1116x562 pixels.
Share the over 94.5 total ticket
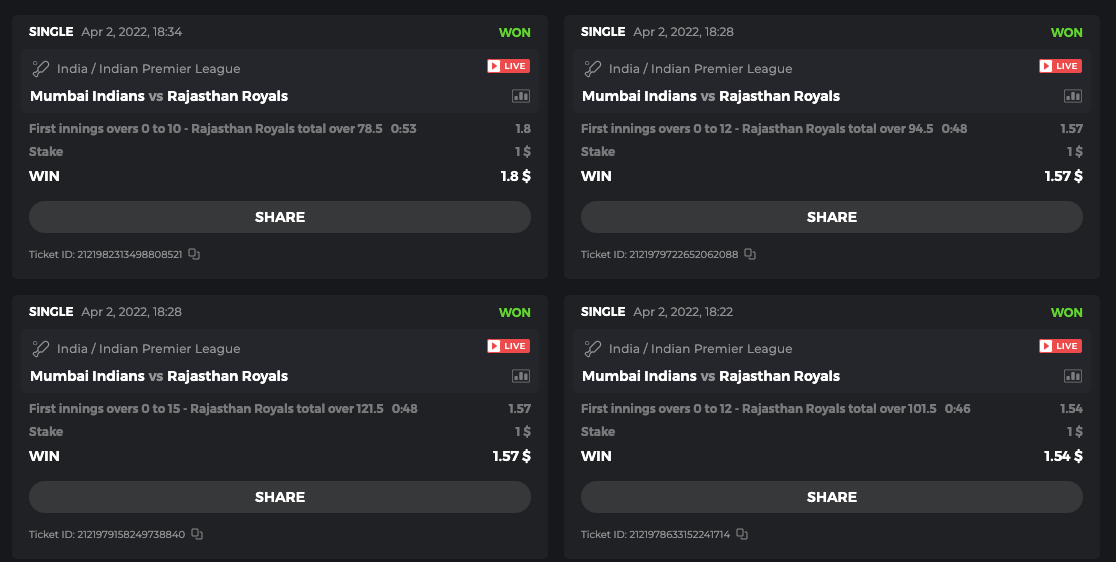[832, 217]
